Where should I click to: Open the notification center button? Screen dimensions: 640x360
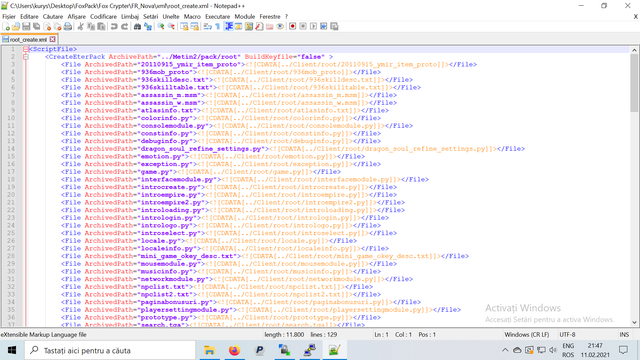click(623, 350)
